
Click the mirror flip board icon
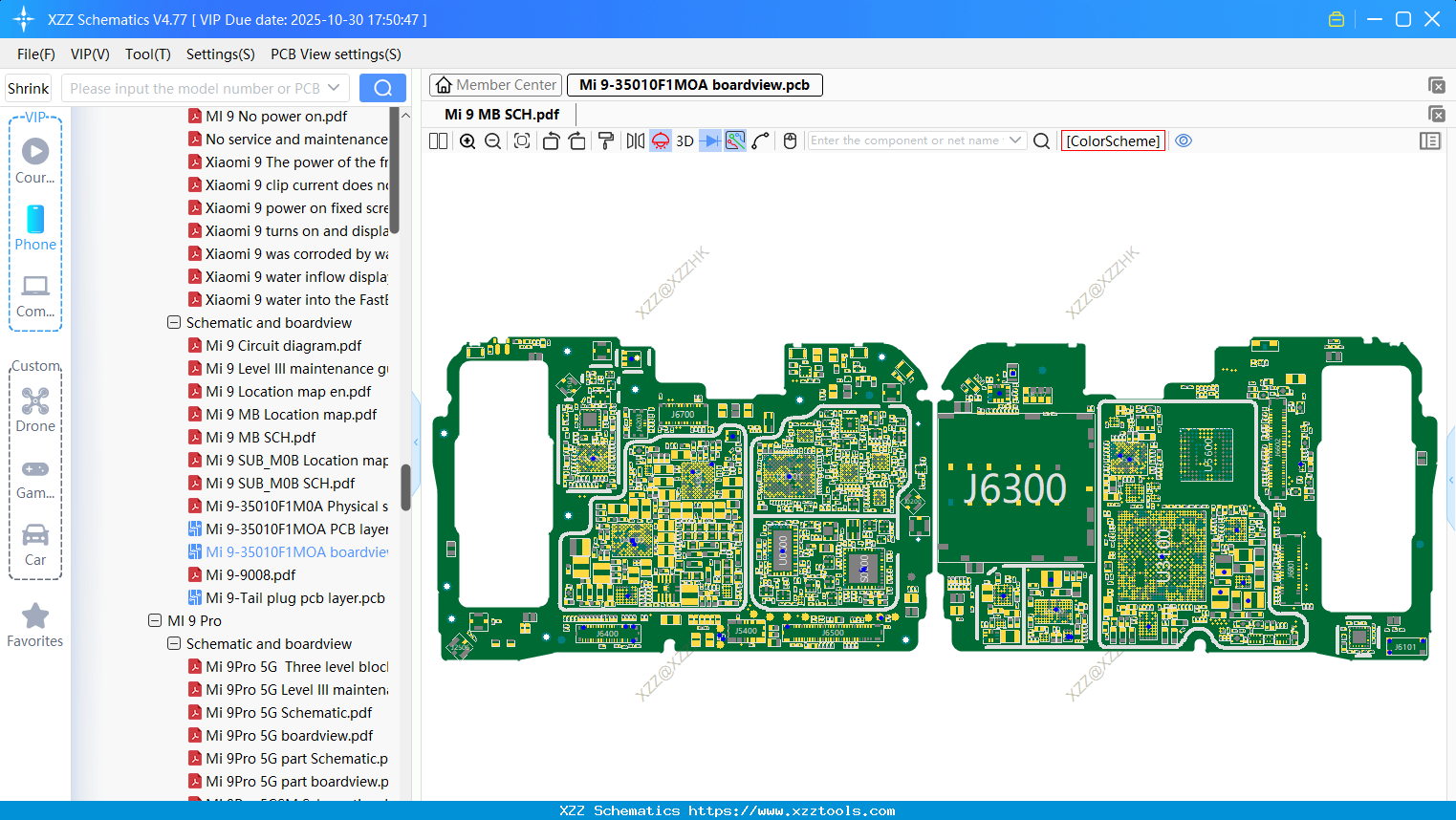[635, 141]
